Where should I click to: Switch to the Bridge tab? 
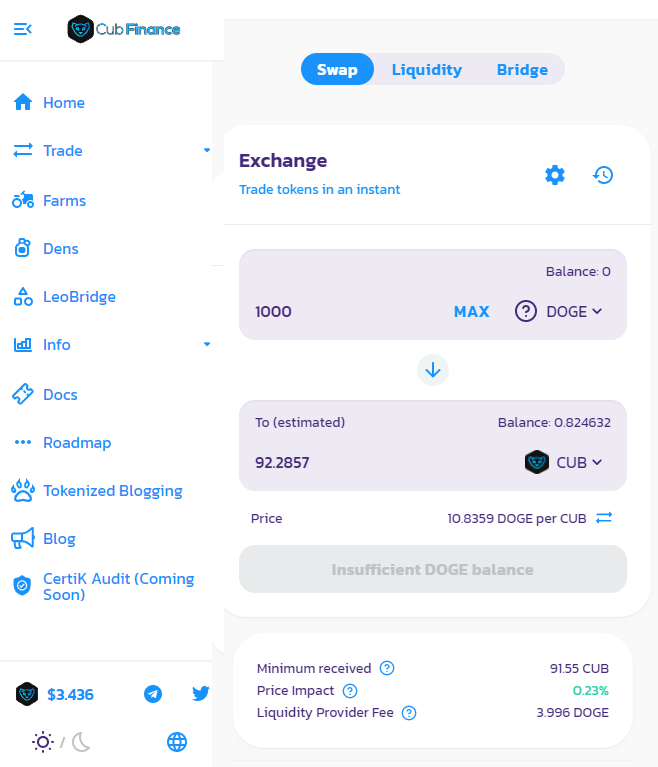coord(522,69)
